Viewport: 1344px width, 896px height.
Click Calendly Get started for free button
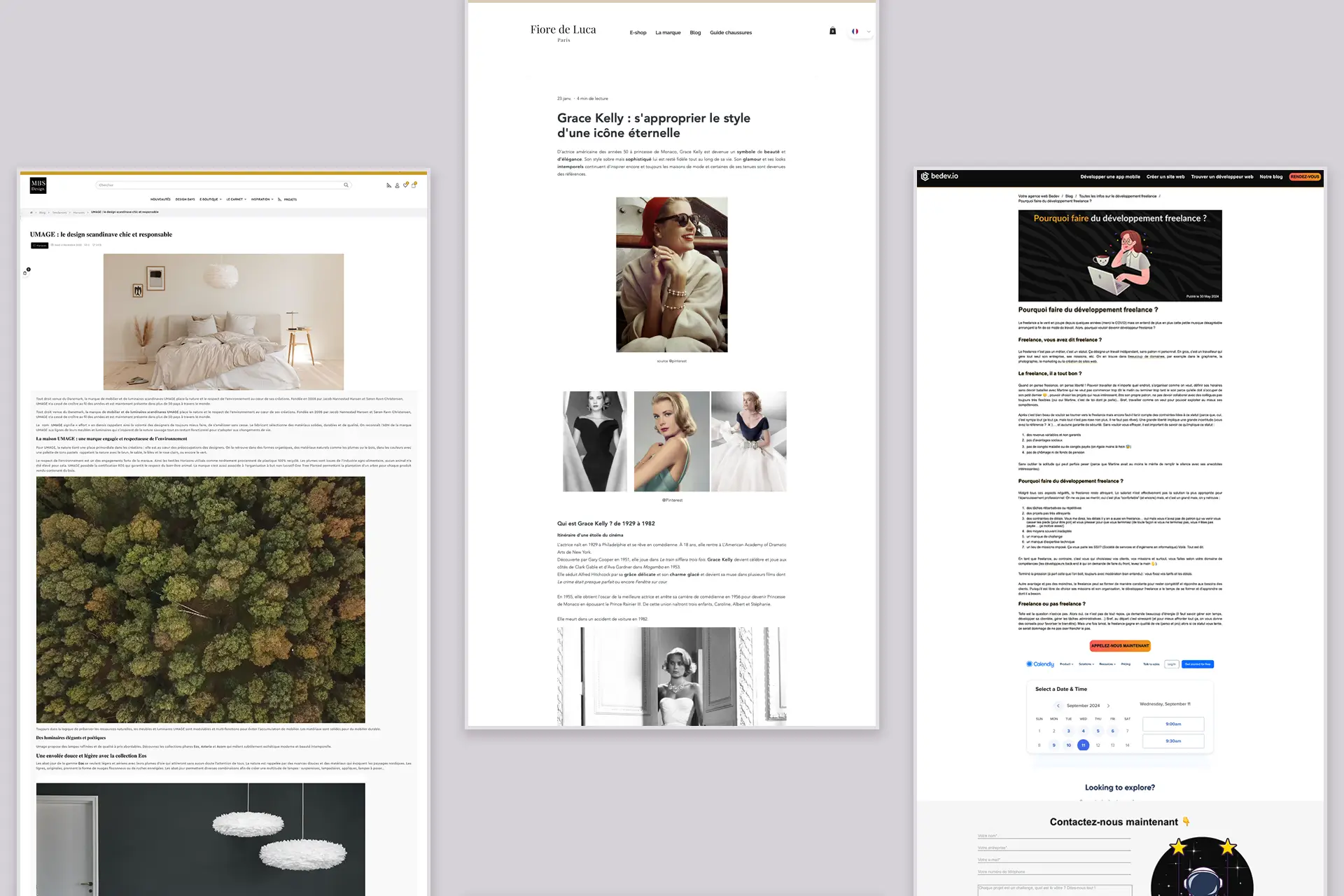click(1198, 664)
